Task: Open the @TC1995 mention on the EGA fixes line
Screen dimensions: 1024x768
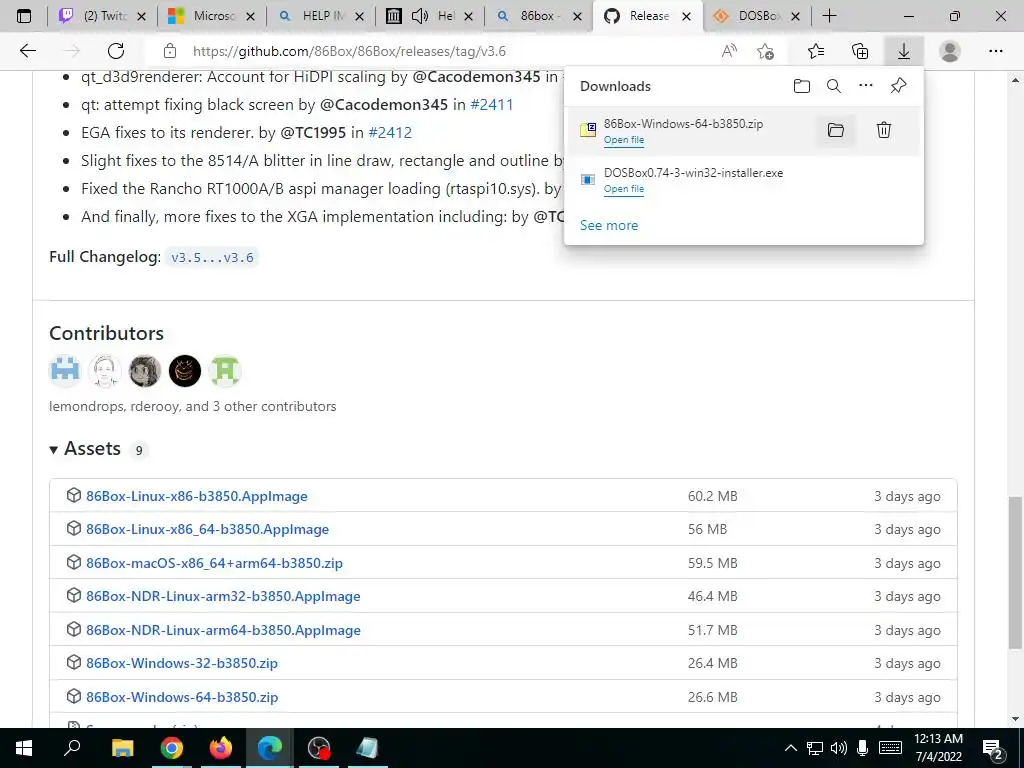Action: [x=313, y=133]
